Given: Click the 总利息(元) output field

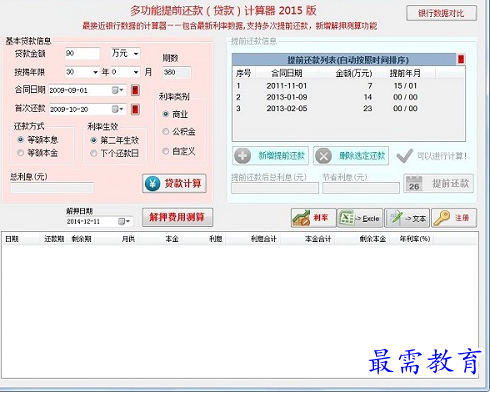Looking at the screenshot, I should (x=52, y=188).
